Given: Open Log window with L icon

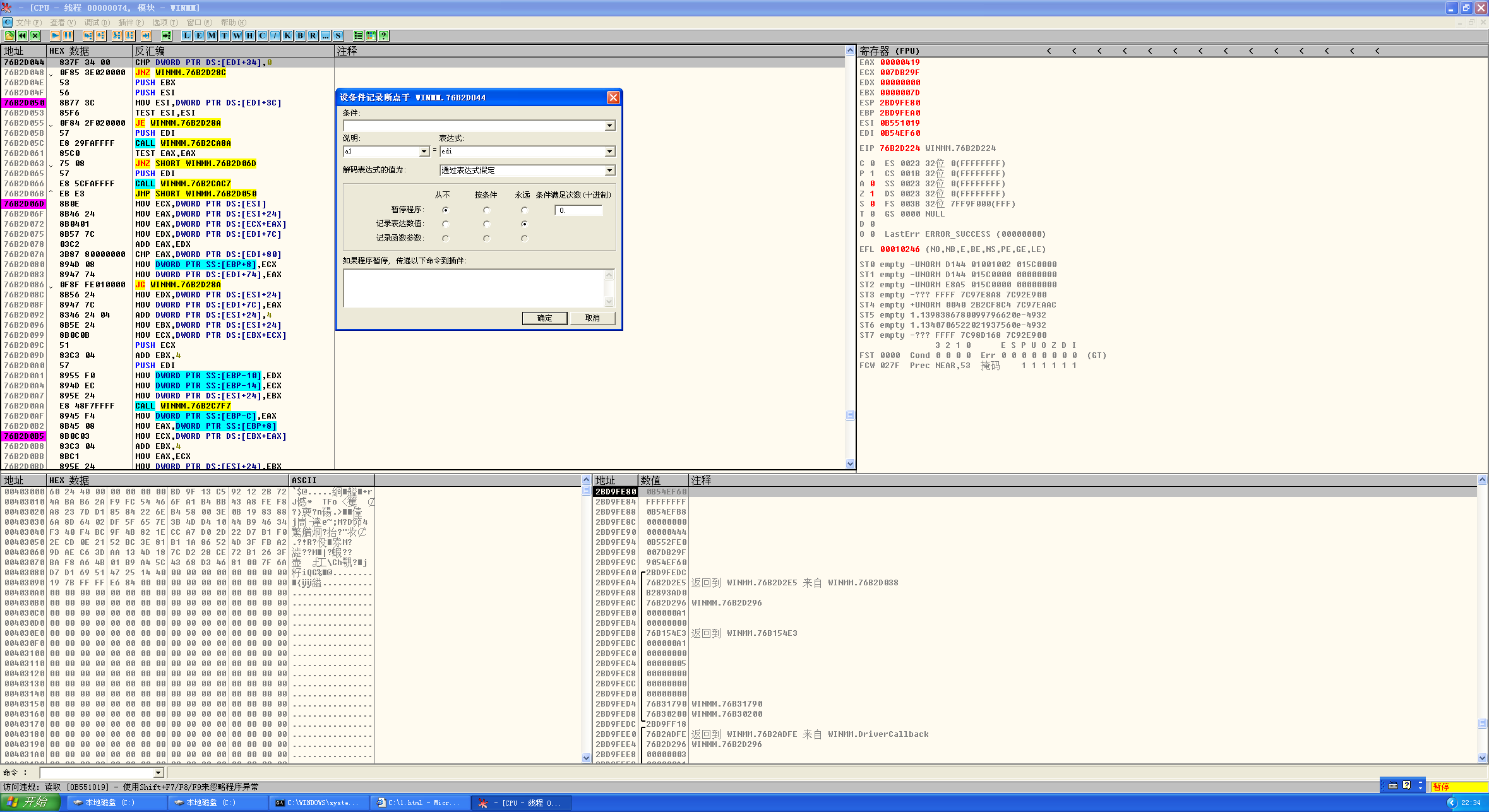Looking at the screenshot, I should tap(186, 36).
